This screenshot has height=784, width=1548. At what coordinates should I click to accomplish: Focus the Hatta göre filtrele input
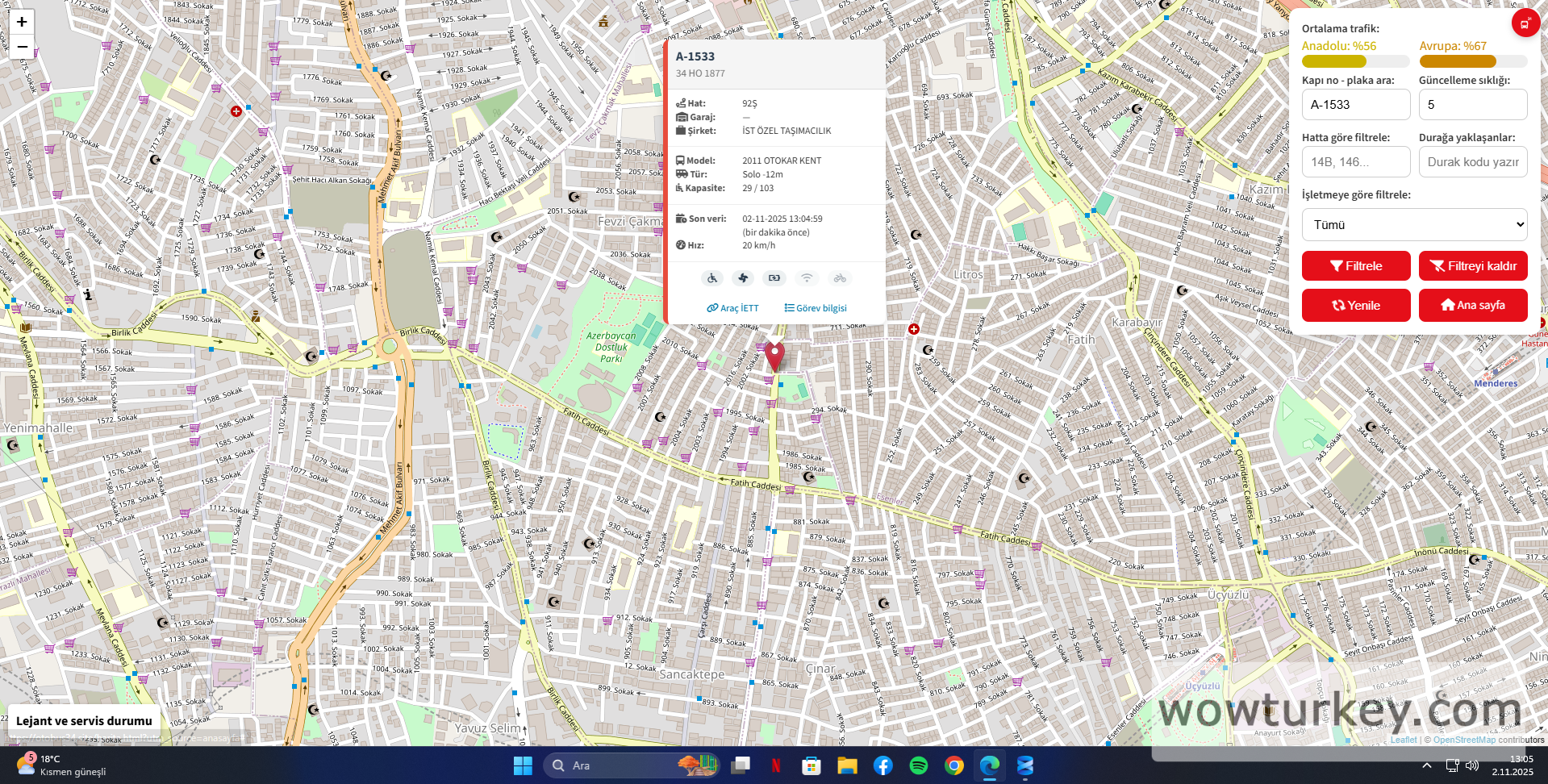(x=1356, y=162)
